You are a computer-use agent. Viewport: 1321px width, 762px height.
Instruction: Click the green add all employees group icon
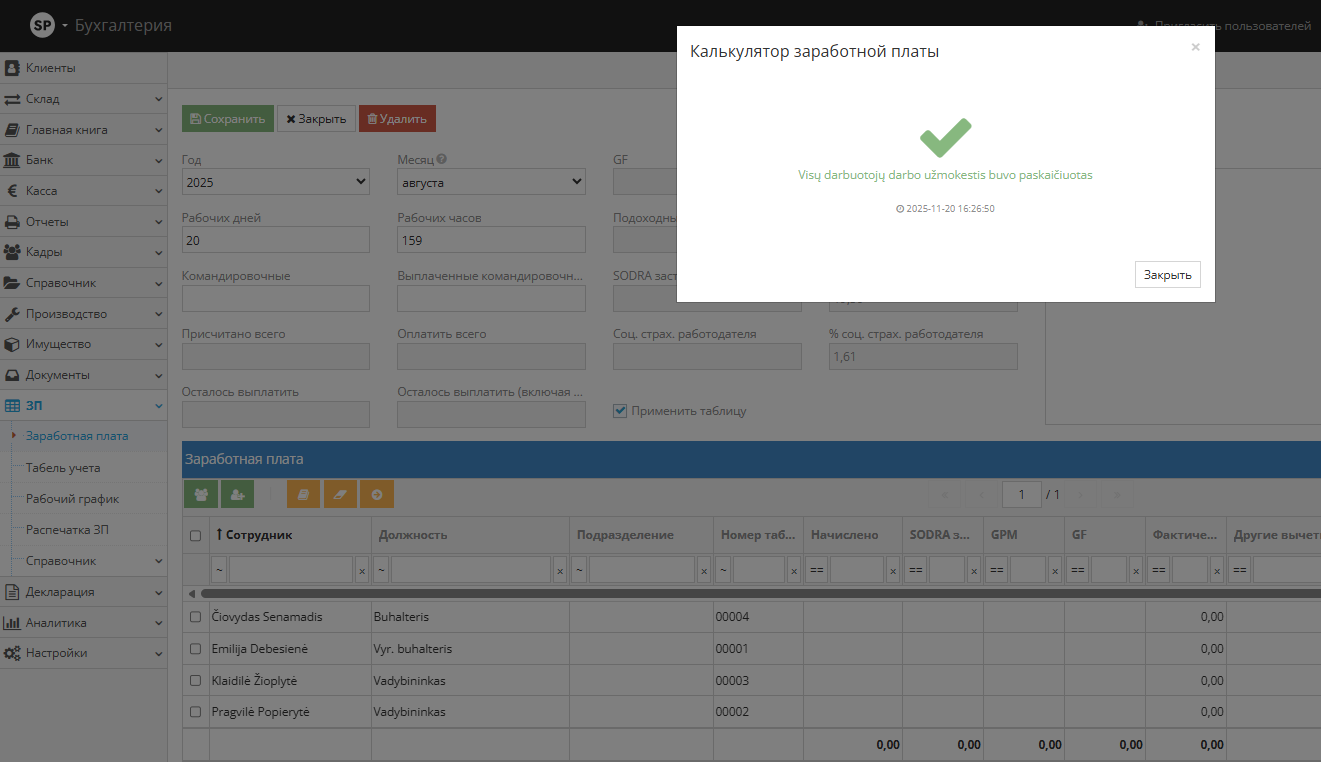(x=201, y=494)
